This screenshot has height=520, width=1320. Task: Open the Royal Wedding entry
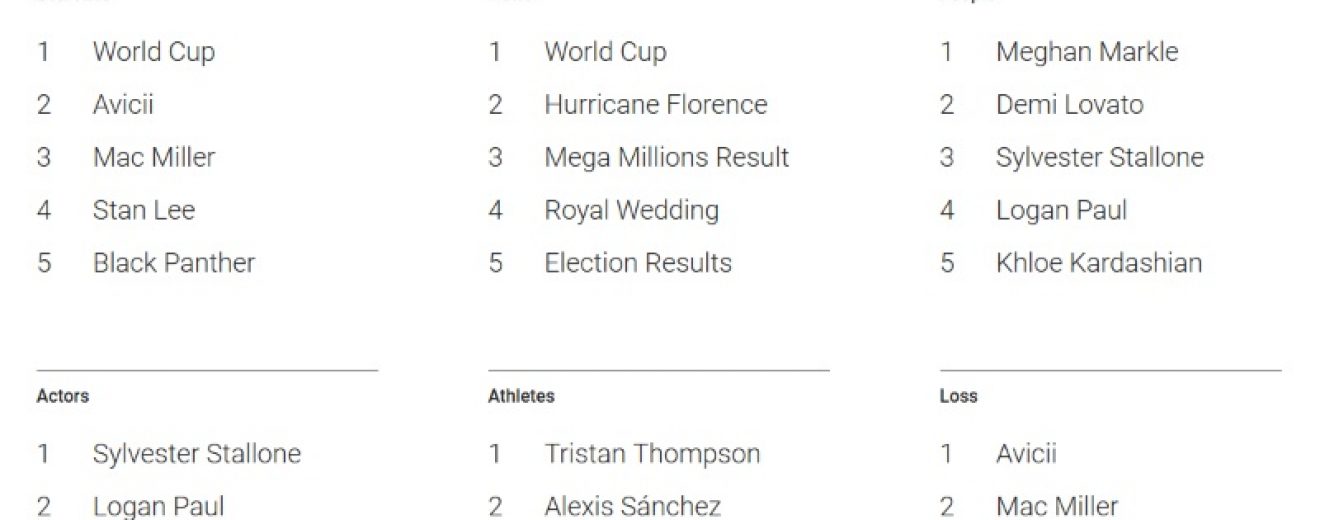632,211
